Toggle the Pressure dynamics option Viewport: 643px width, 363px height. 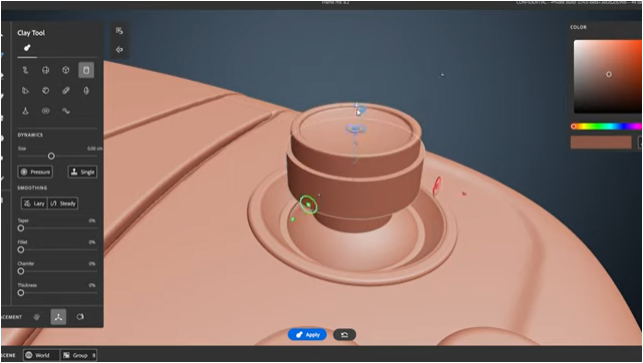(35, 172)
